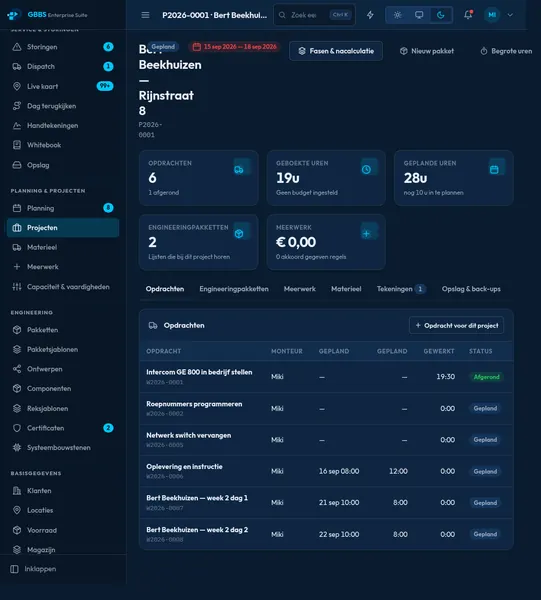Open Opslag storage icon
This screenshot has width=541, height=600.
point(17,165)
